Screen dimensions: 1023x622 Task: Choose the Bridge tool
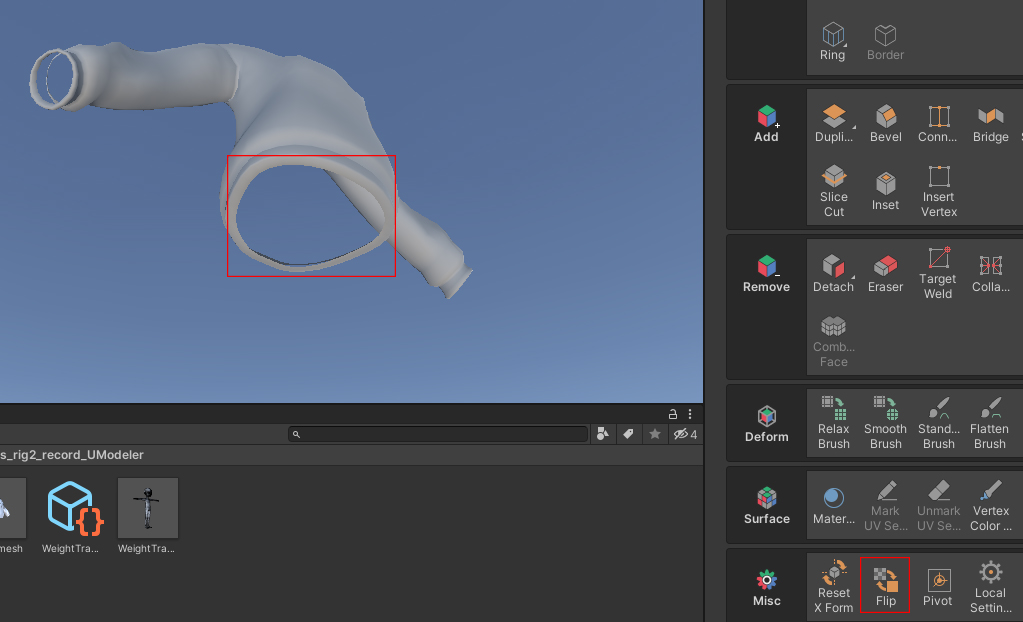click(990, 123)
